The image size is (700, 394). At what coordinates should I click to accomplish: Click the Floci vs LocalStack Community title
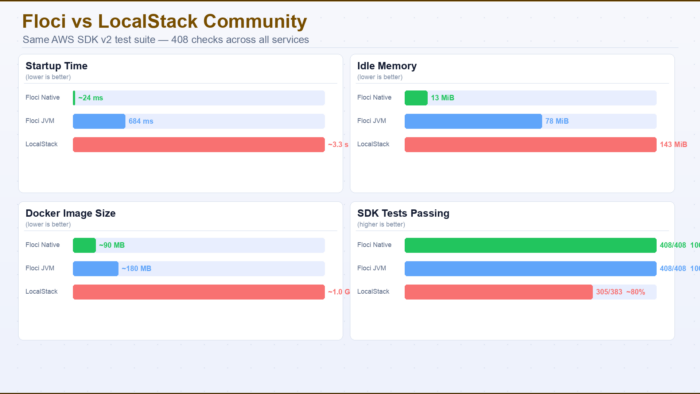click(164, 21)
